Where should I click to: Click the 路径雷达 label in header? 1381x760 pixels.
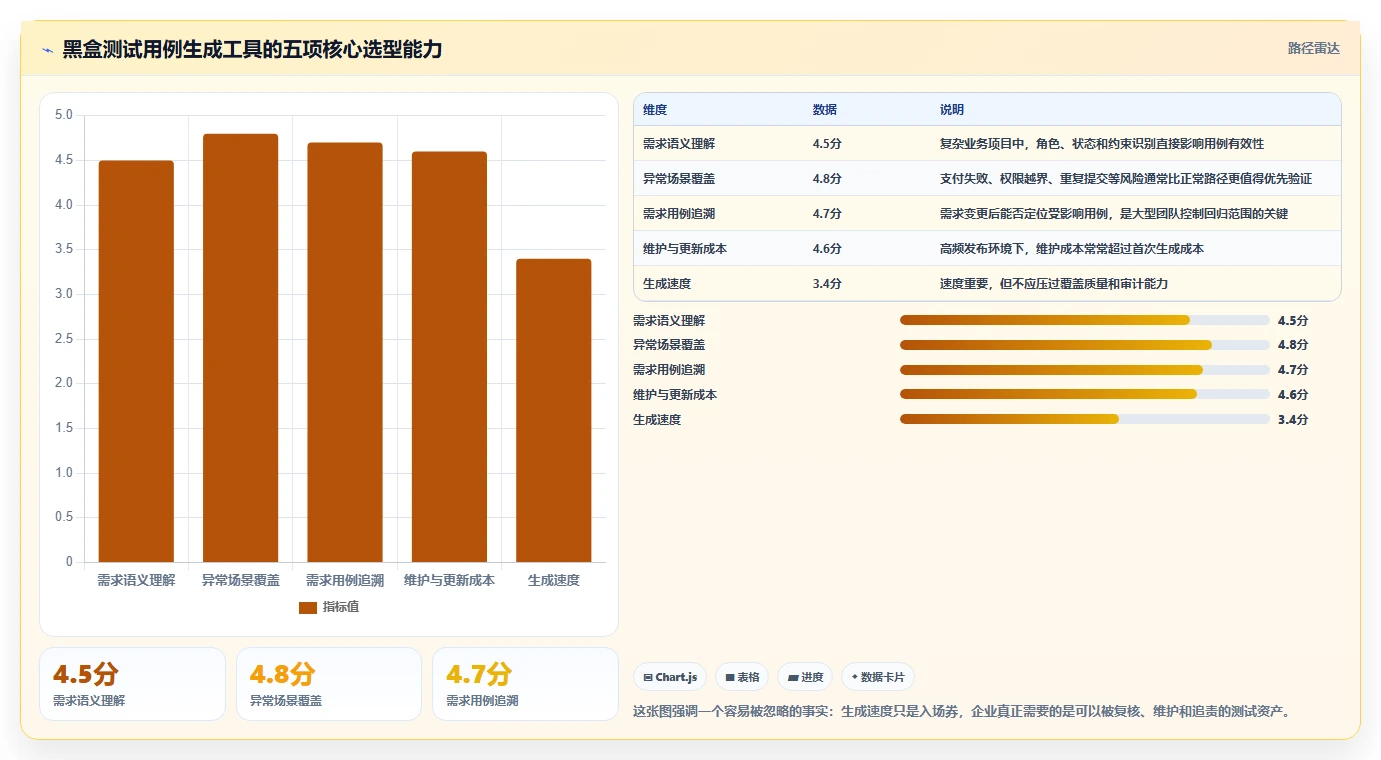click(1313, 48)
